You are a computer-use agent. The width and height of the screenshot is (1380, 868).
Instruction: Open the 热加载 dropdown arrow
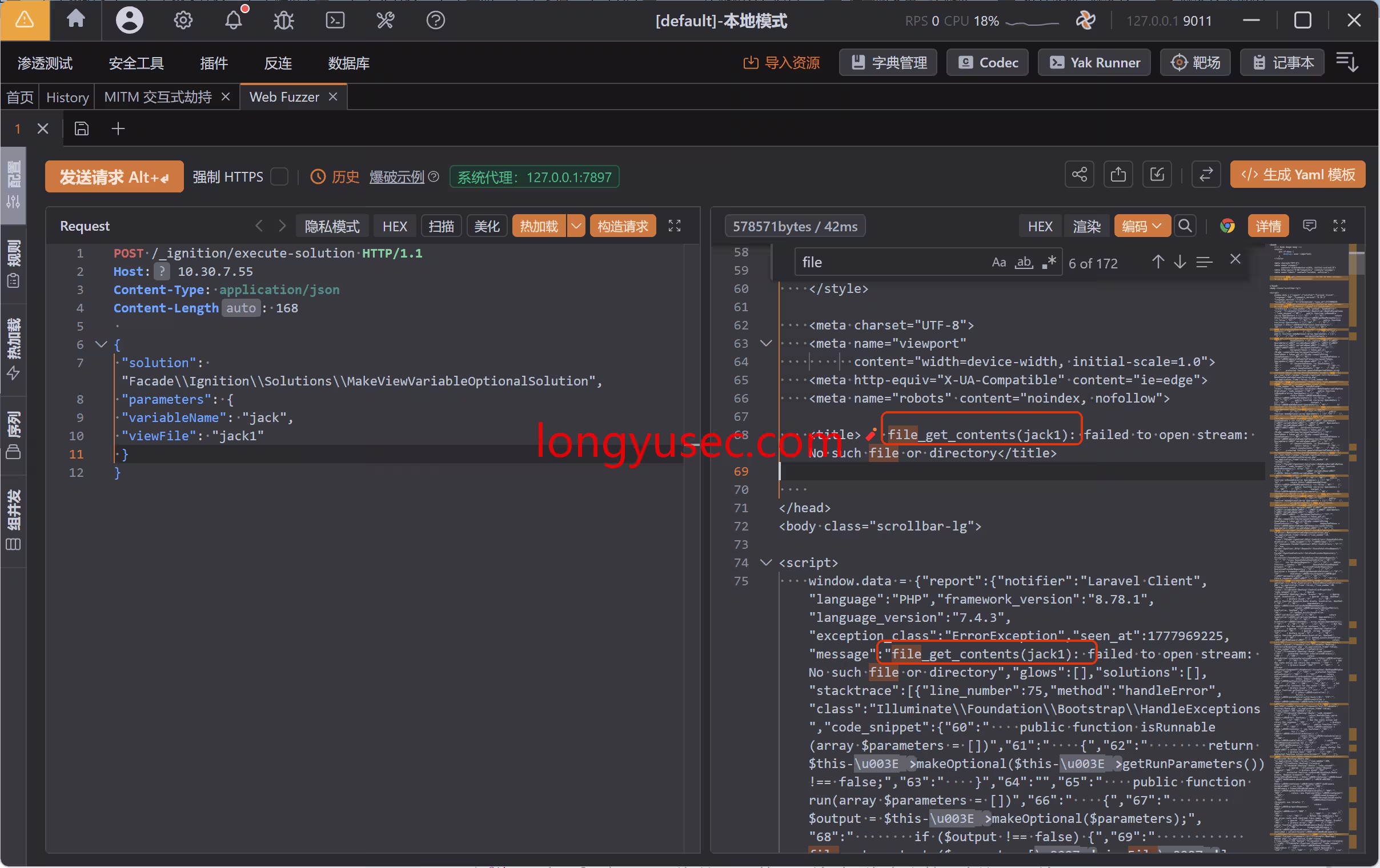click(x=576, y=226)
